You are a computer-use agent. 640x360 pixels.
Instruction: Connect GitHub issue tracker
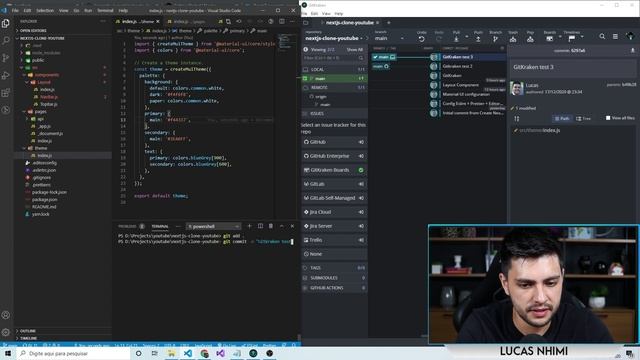(334, 142)
